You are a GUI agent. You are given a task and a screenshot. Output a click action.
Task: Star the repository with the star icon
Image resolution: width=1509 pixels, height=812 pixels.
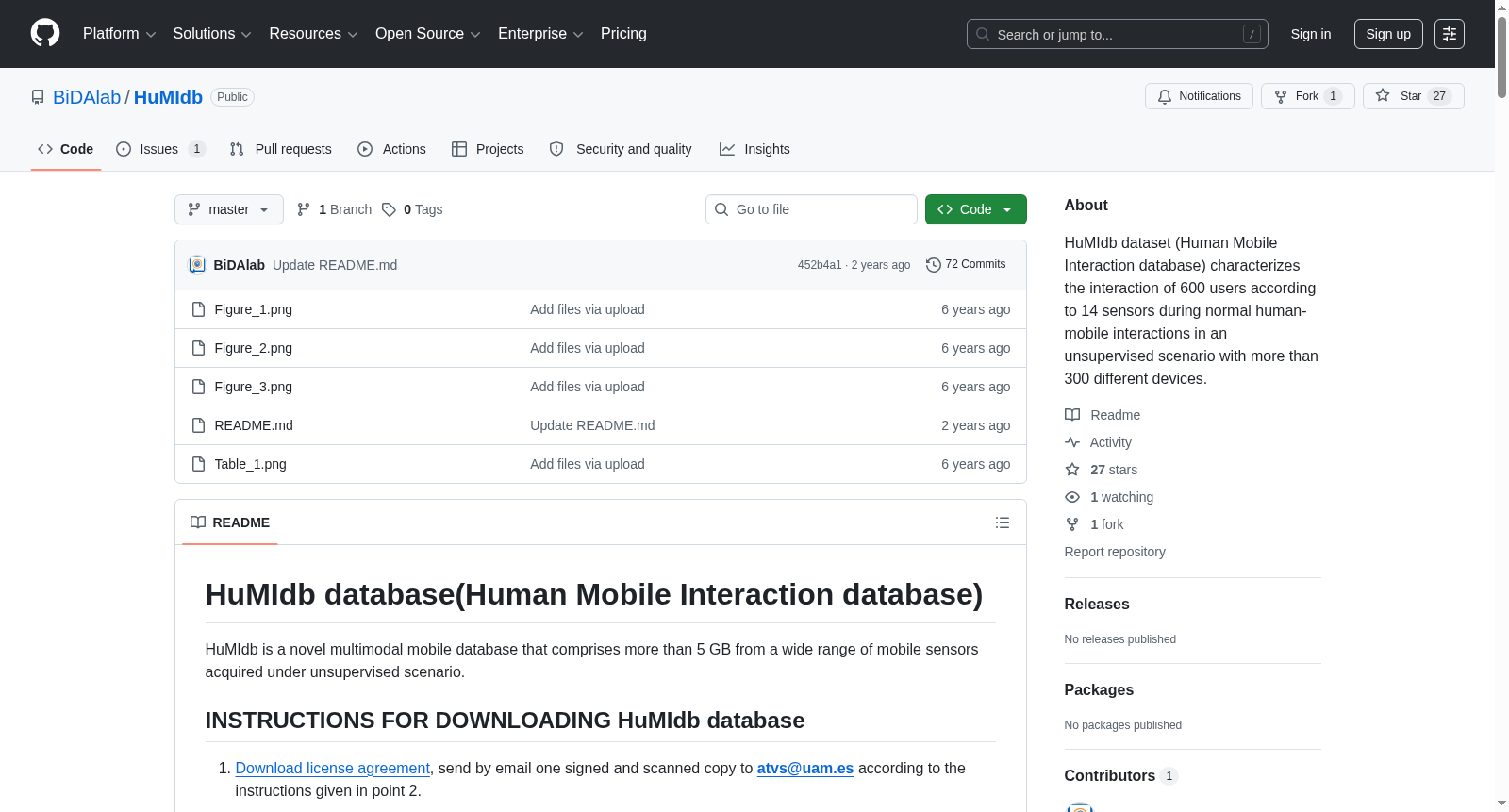pos(1383,95)
